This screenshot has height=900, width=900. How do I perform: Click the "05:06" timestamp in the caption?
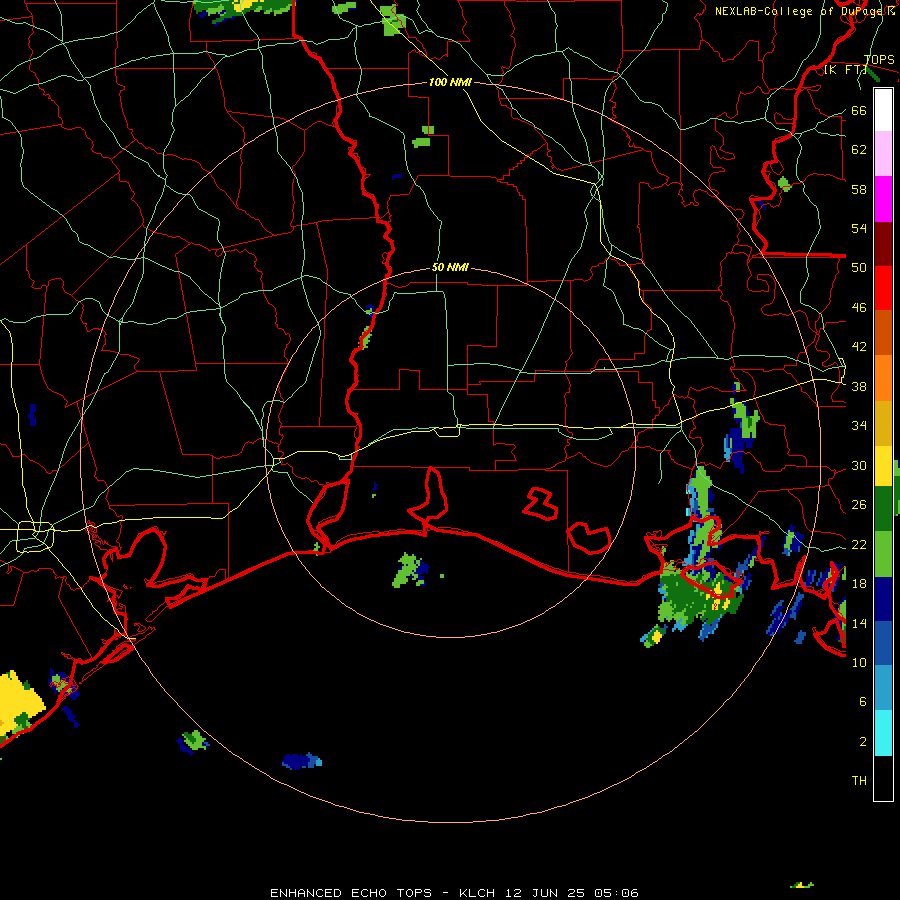(616, 893)
